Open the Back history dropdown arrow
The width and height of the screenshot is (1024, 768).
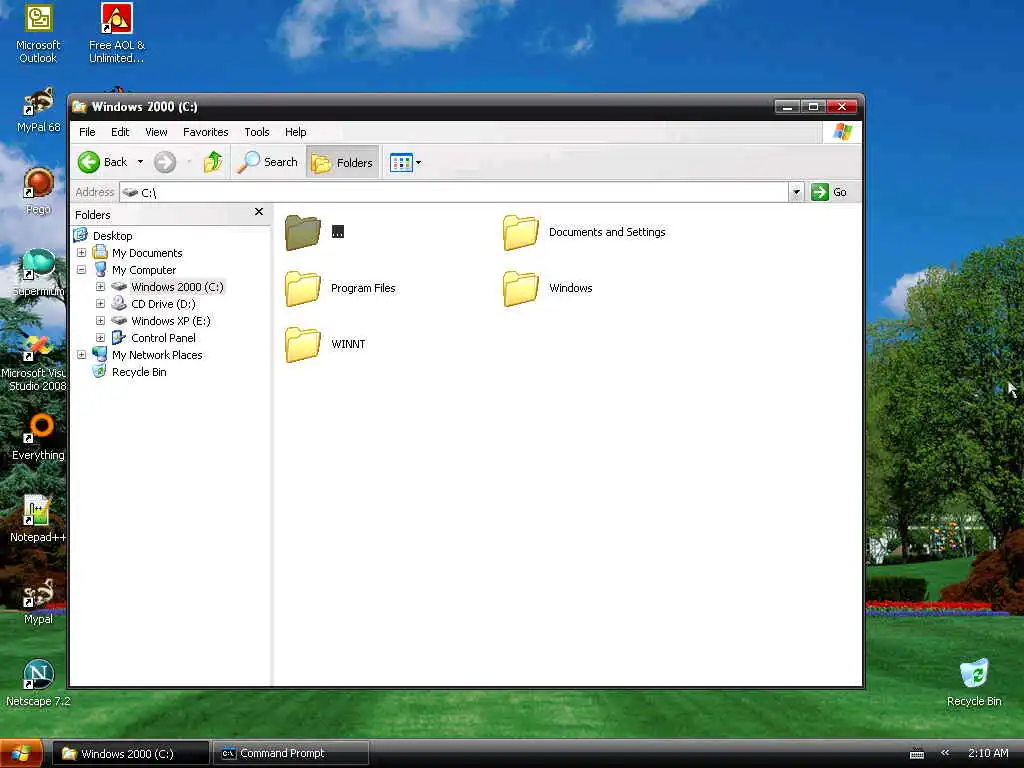140,162
